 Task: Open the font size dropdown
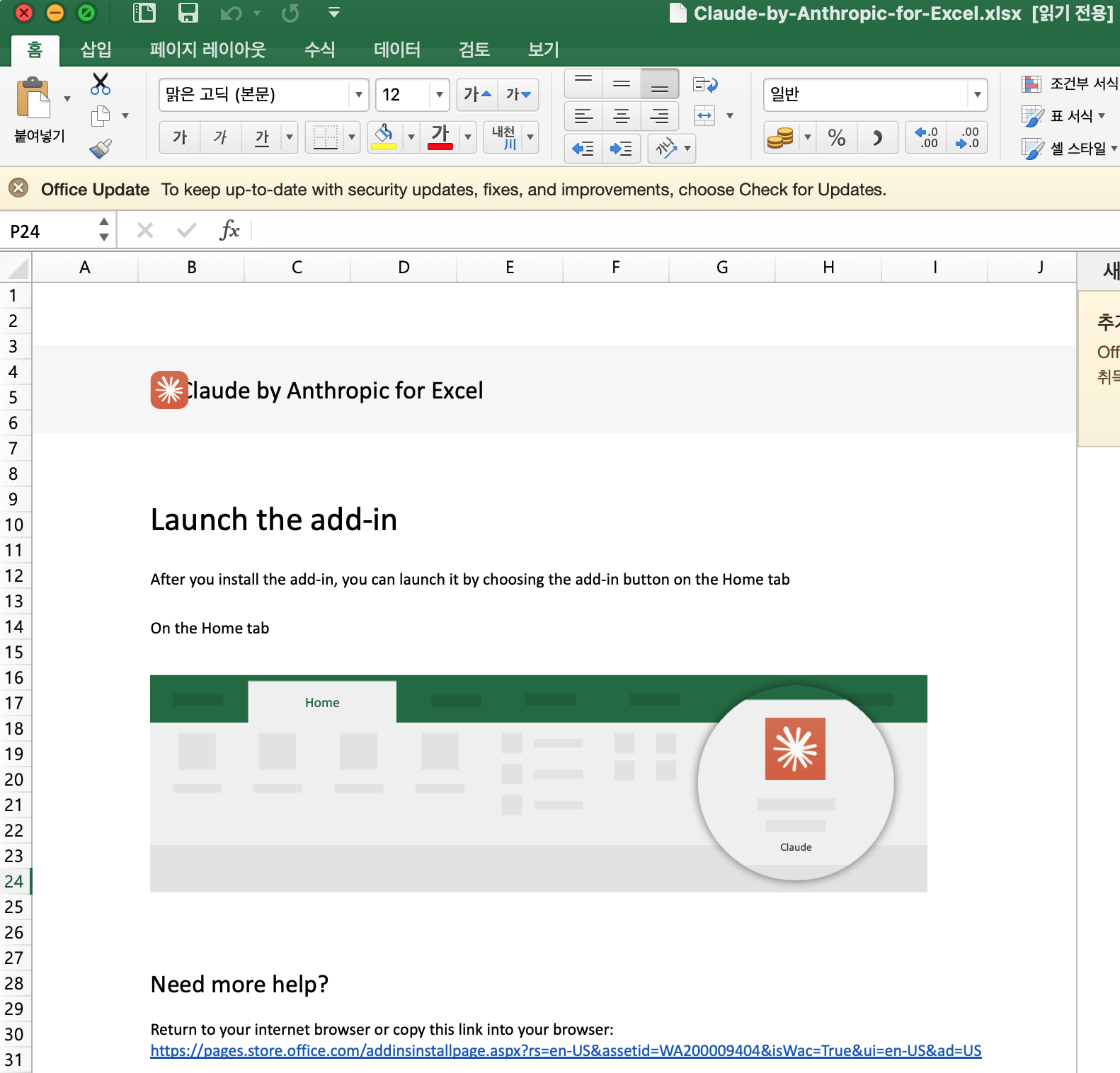(440, 94)
